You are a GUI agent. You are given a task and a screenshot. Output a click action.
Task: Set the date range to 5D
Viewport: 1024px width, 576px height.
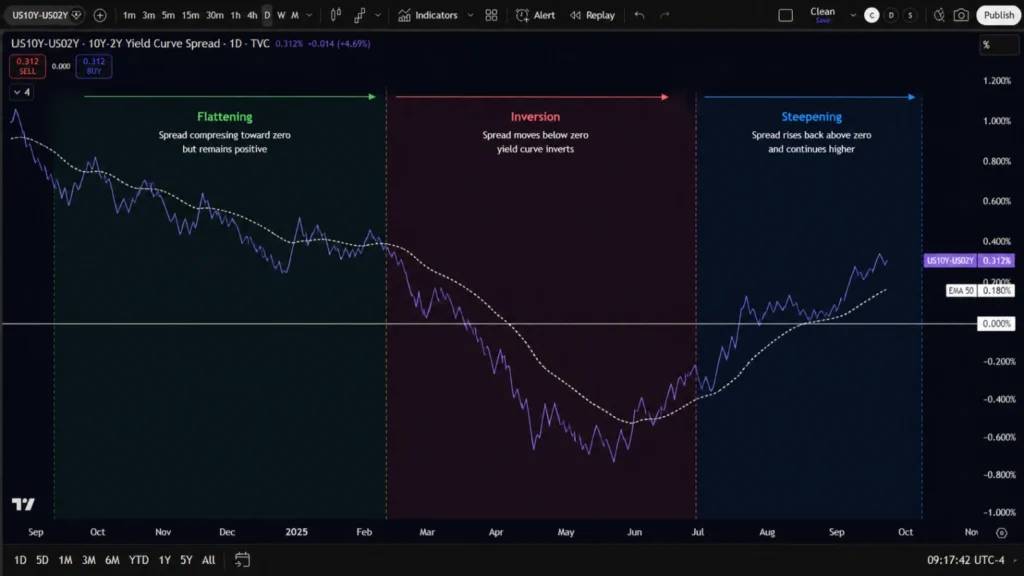tap(42, 560)
